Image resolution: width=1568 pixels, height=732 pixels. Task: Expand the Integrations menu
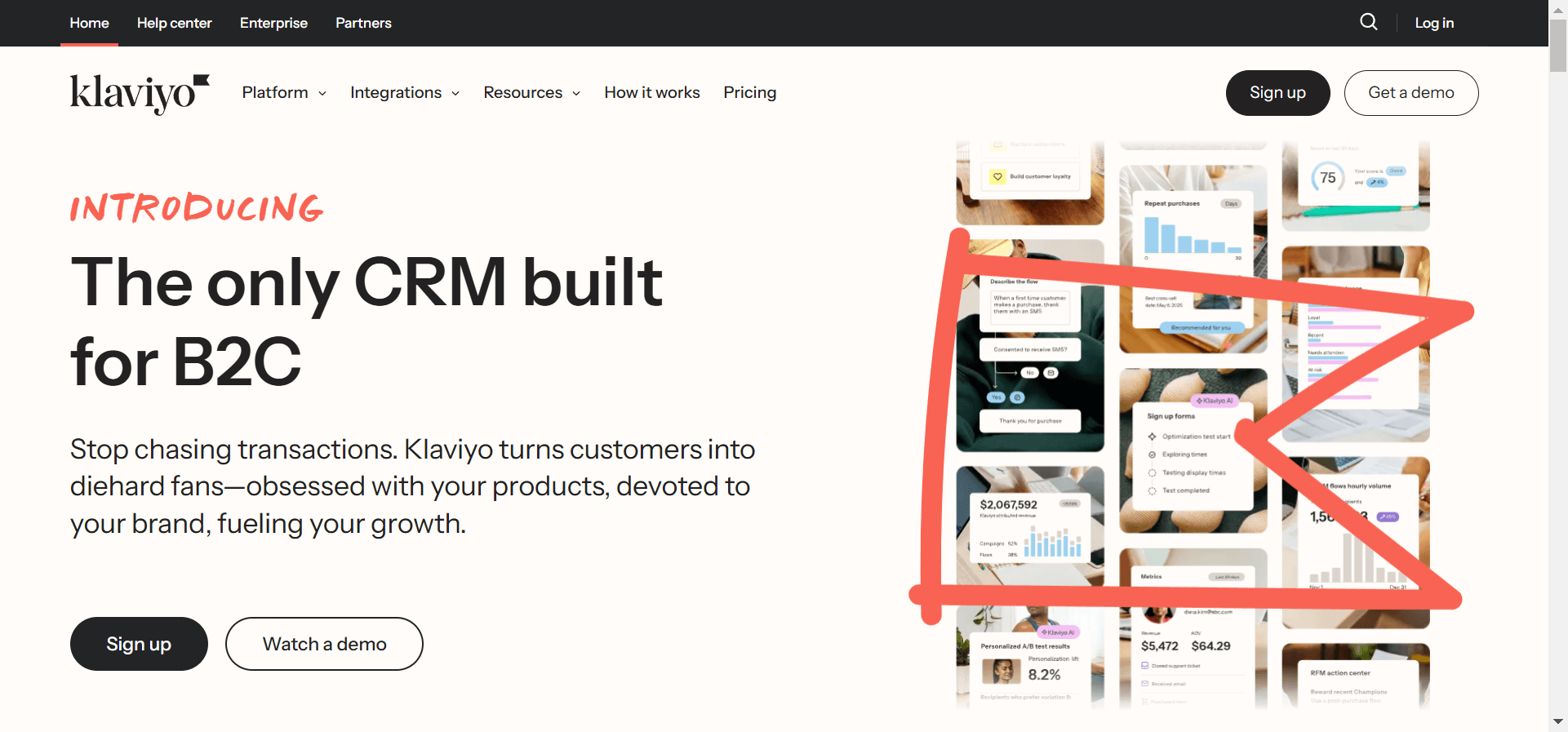(405, 93)
